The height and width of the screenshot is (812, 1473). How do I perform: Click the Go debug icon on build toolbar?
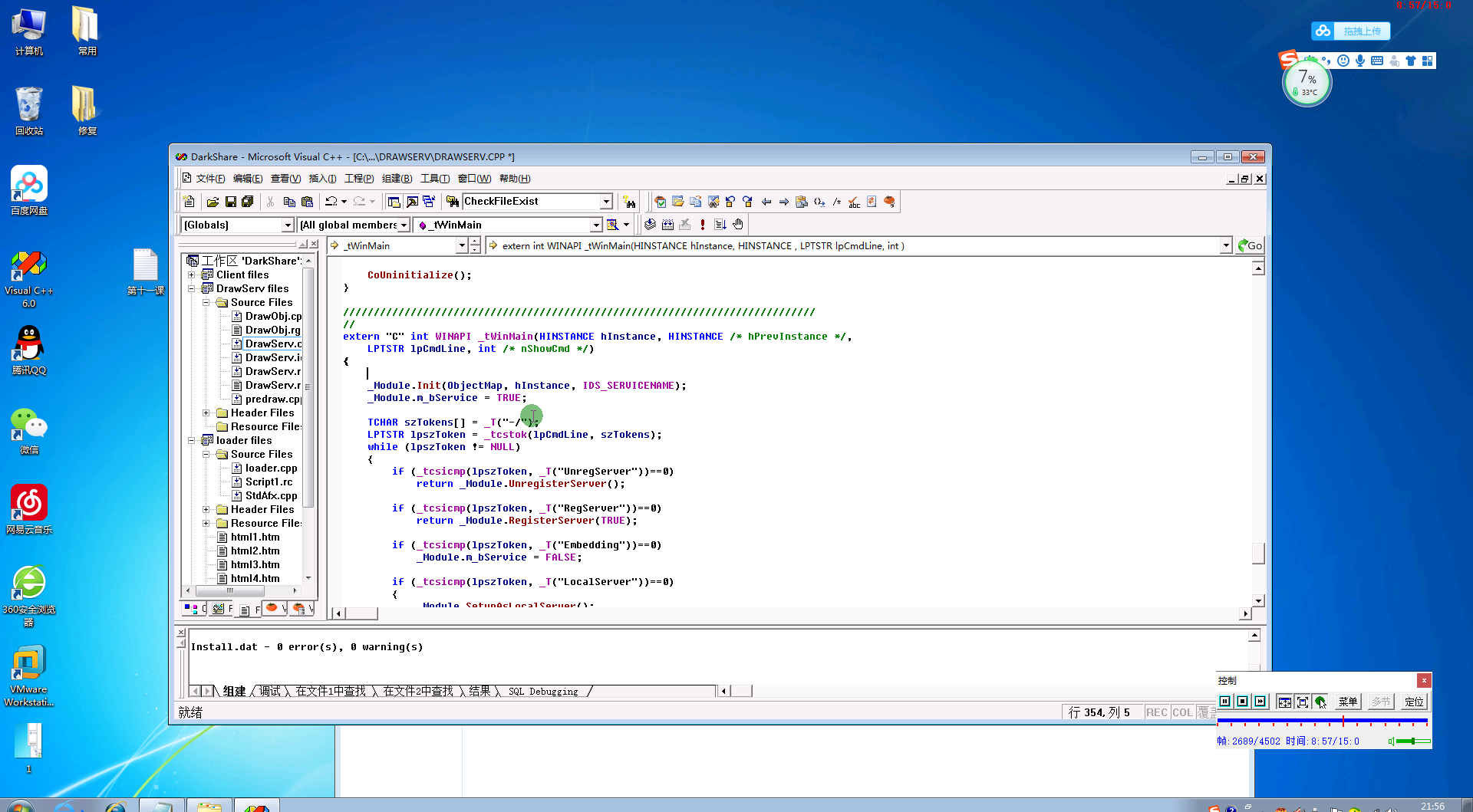pyautogui.click(x=720, y=225)
